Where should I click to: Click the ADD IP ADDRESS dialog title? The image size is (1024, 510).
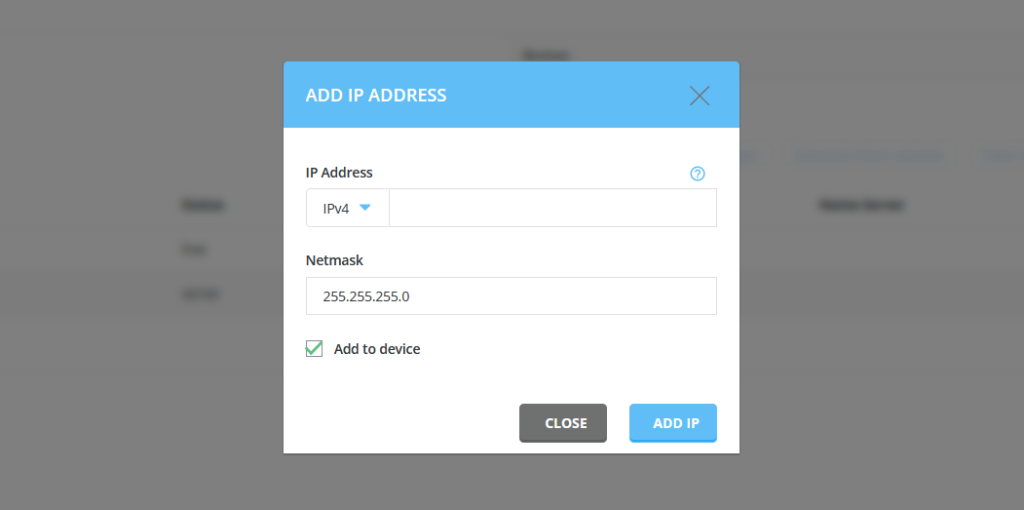376,95
